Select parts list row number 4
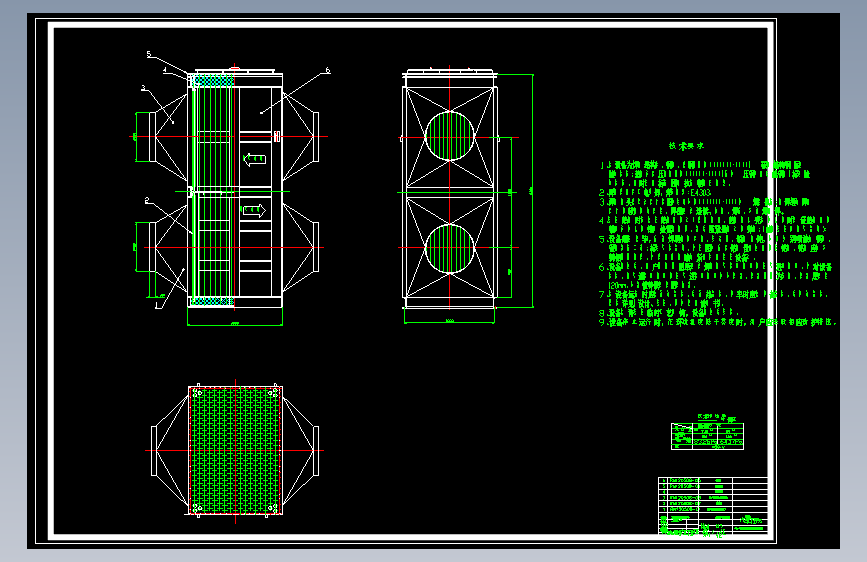Image resolution: width=867 pixels, height=562 pixels. click(x=713, y=492)
